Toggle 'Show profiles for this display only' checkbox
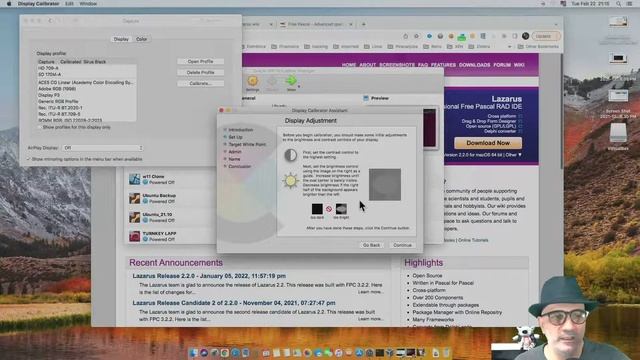Viewport: 640px width, 360px height. click(x=40, y=127)
